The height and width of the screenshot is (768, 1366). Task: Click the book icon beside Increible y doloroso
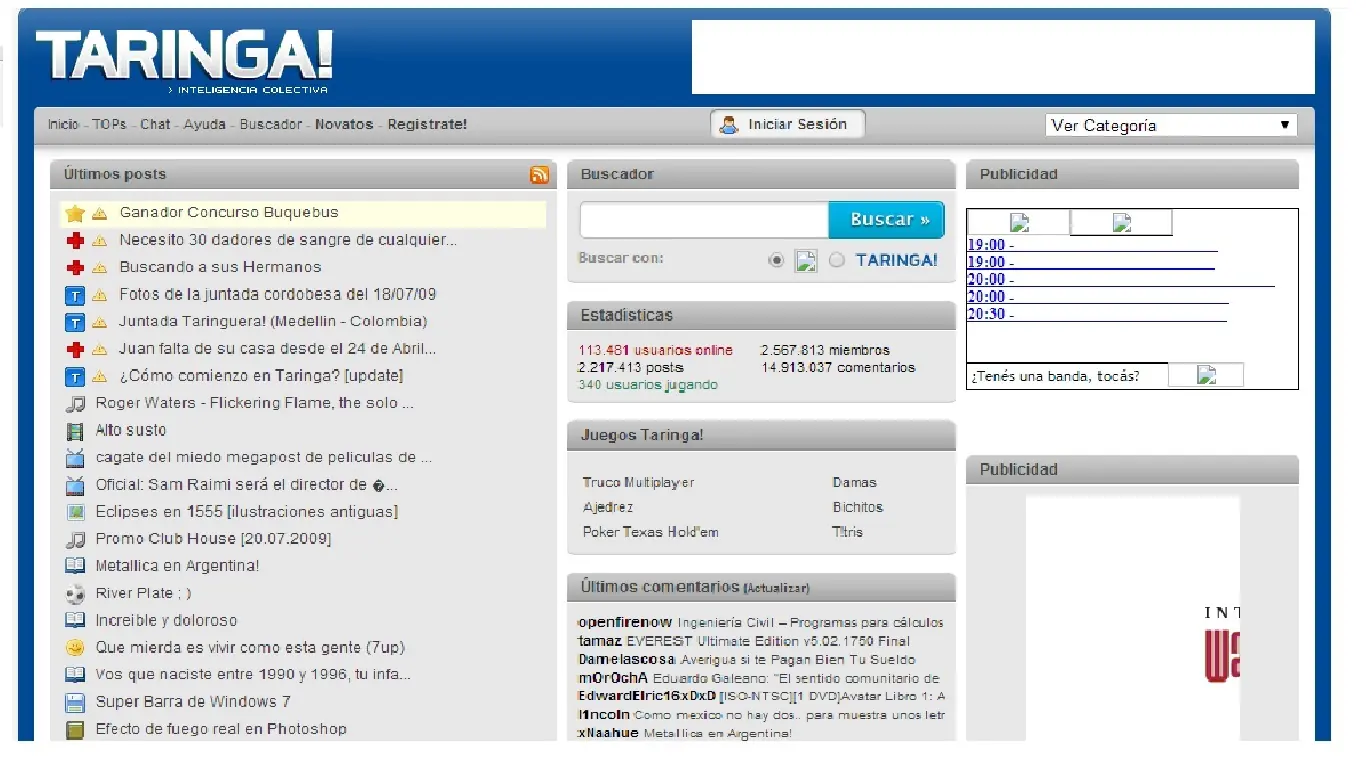pyautogui.click(x=75, y=621)
